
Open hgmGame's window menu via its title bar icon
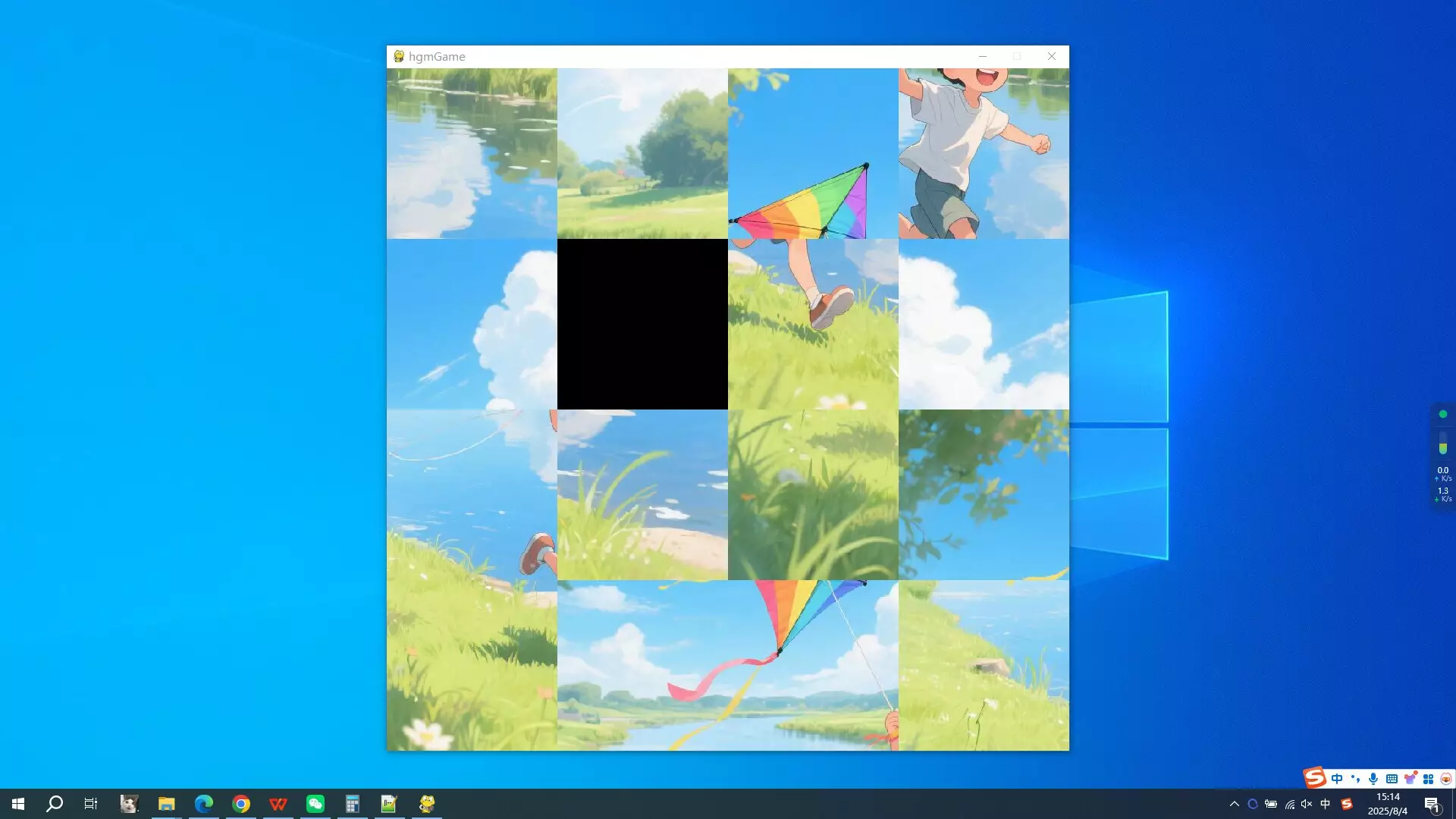(397, 56)
